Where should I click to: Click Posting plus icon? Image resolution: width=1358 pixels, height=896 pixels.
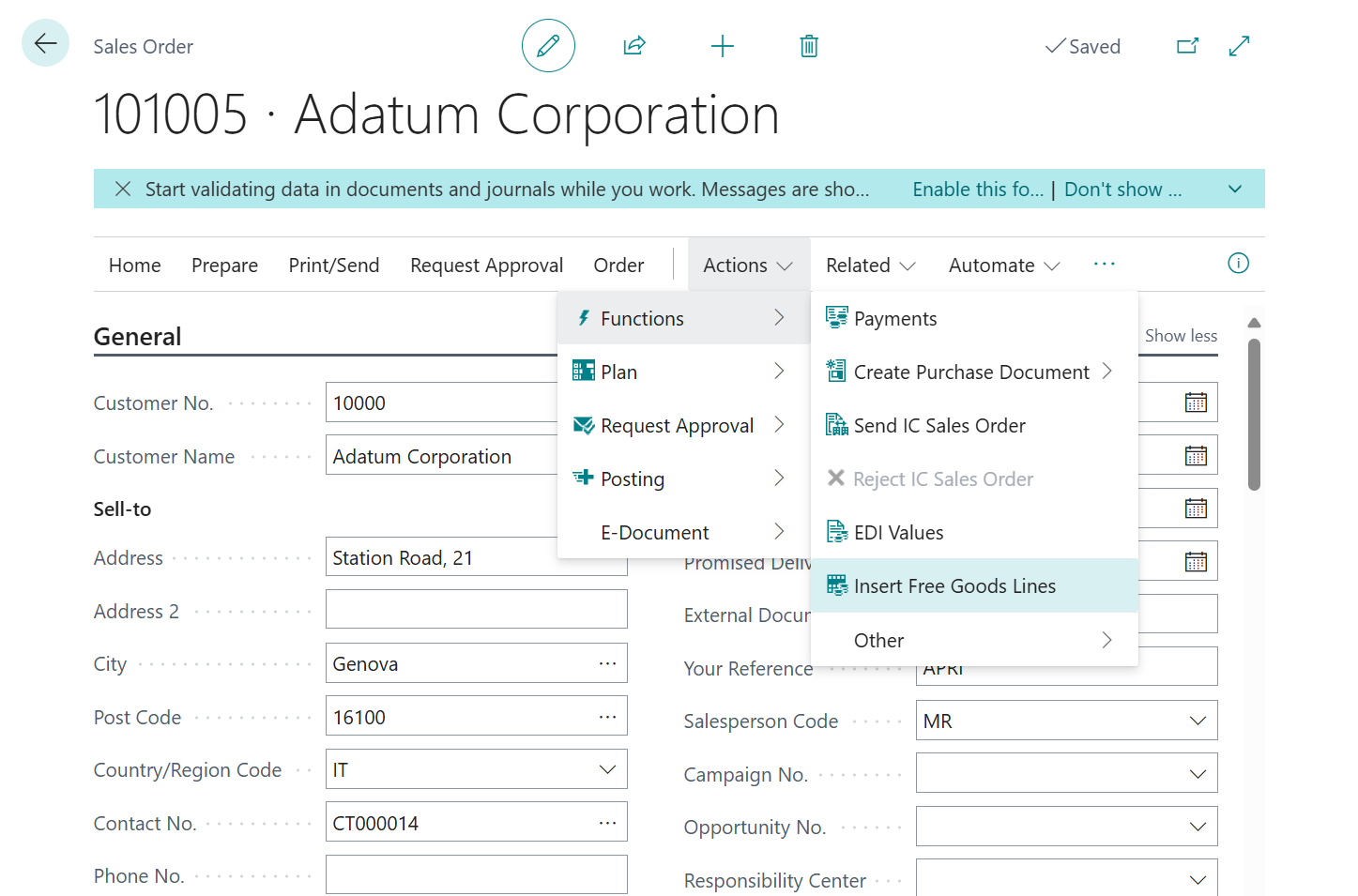click(x=584, y=478)
